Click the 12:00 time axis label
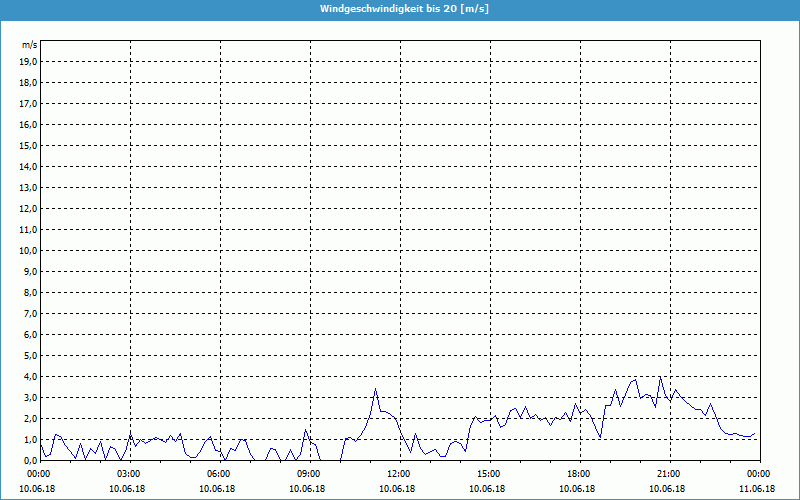This screenshot has width=800, height=500. point(398,474)
